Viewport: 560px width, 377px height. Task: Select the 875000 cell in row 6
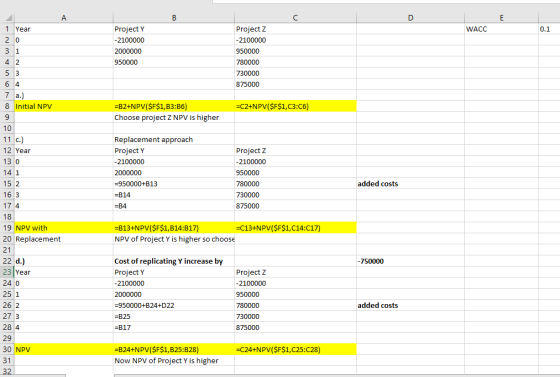click(x=295, y=84)
